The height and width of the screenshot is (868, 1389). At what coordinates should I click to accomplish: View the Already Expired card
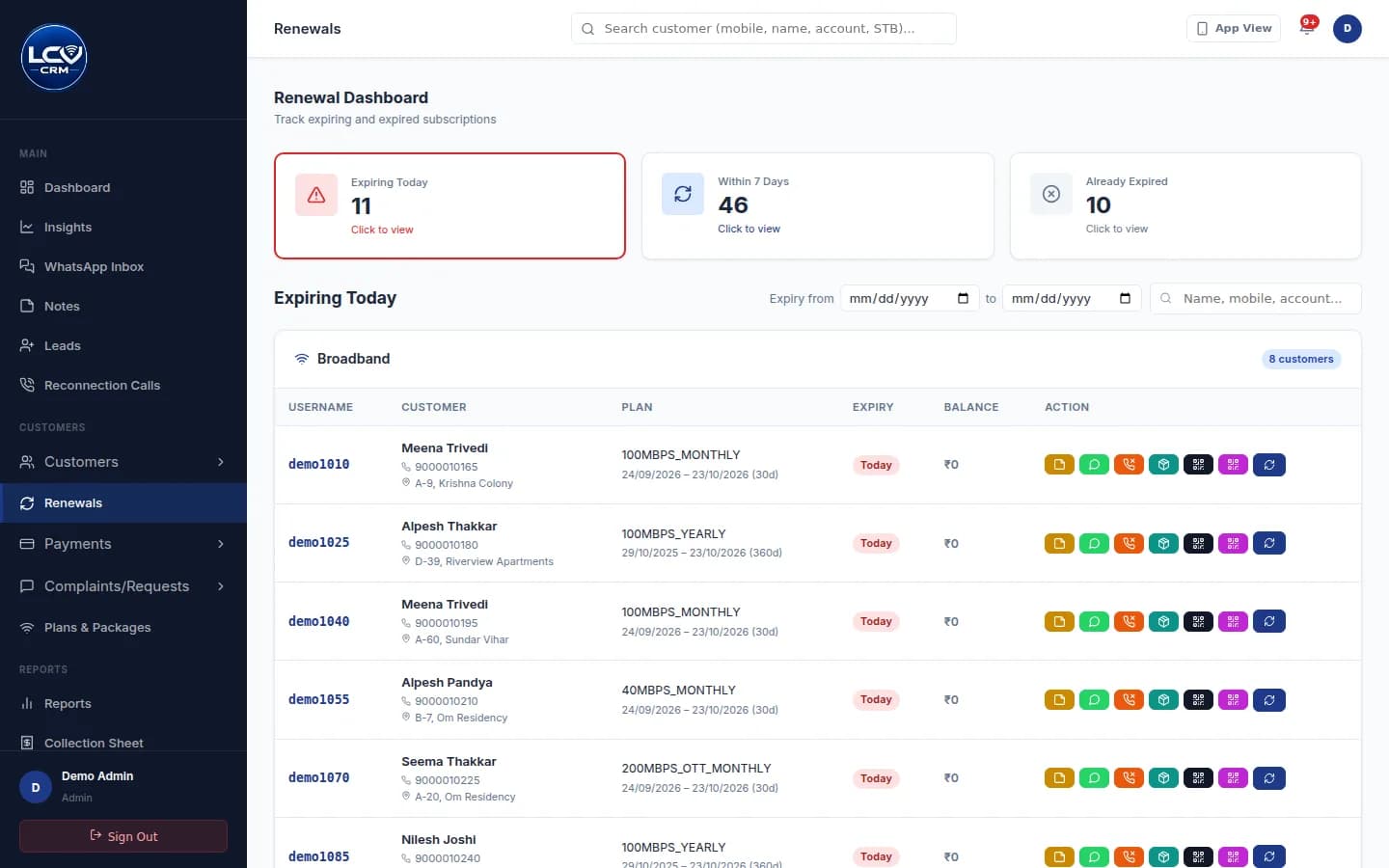[1185, 205]
